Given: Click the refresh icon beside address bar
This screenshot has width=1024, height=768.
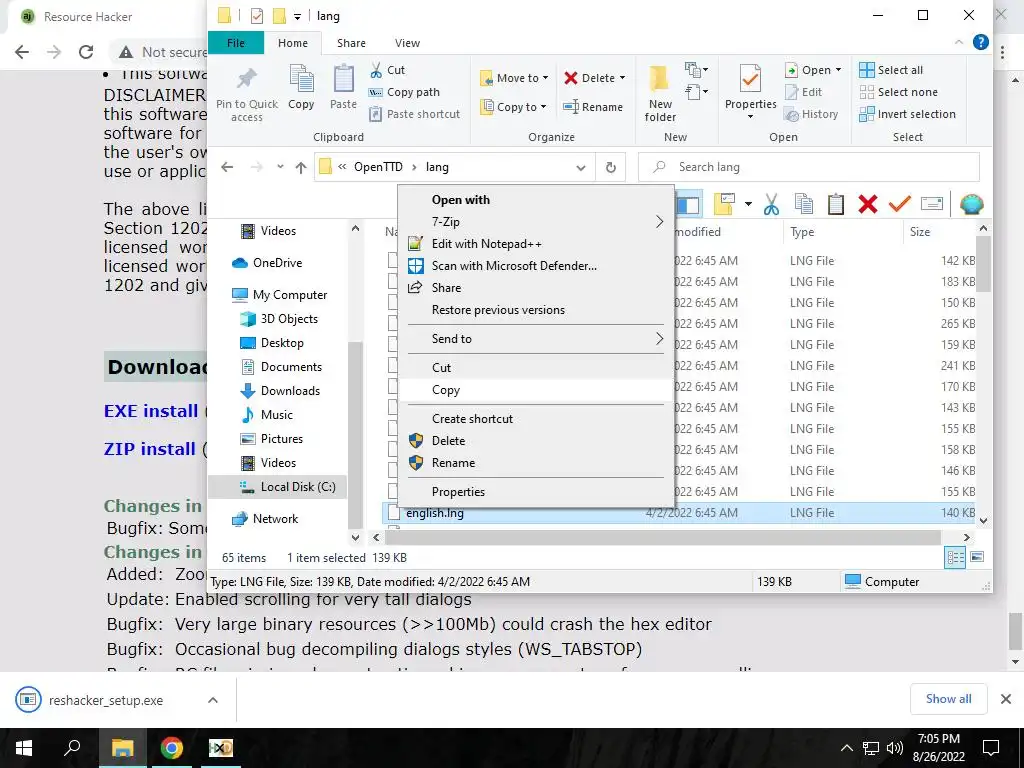Looking at the screenshot, I should point(611,167).
